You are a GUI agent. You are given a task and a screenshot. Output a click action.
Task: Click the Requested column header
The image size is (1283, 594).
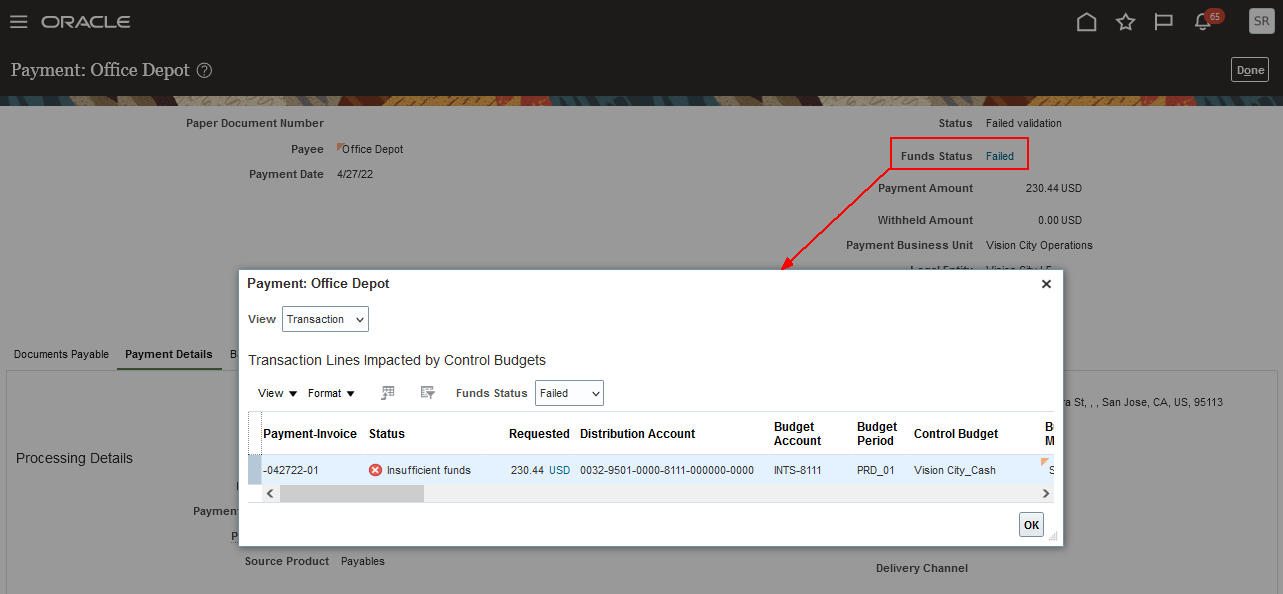coord(539,434)
